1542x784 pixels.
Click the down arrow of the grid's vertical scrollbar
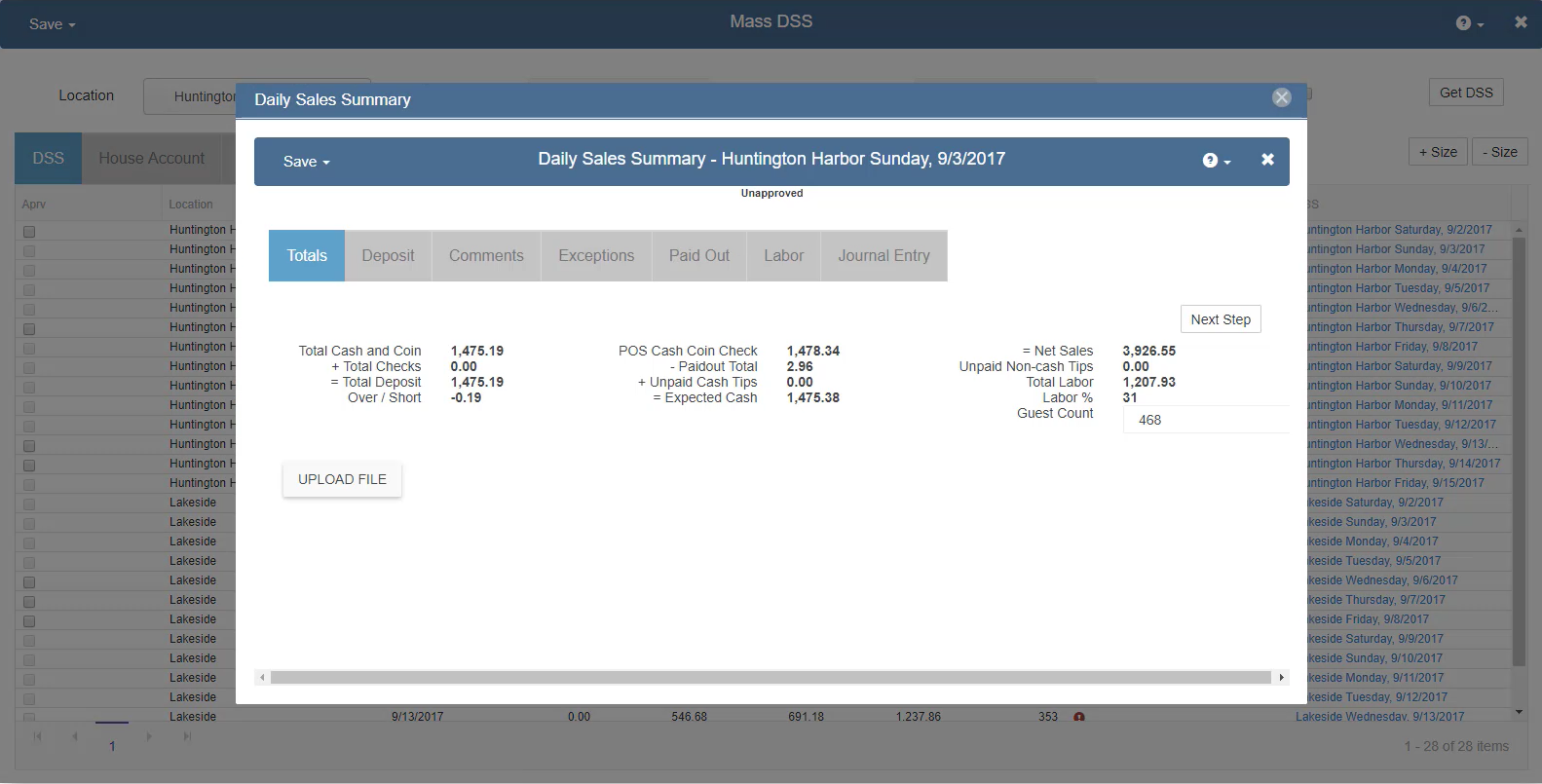click(1518, 713)
